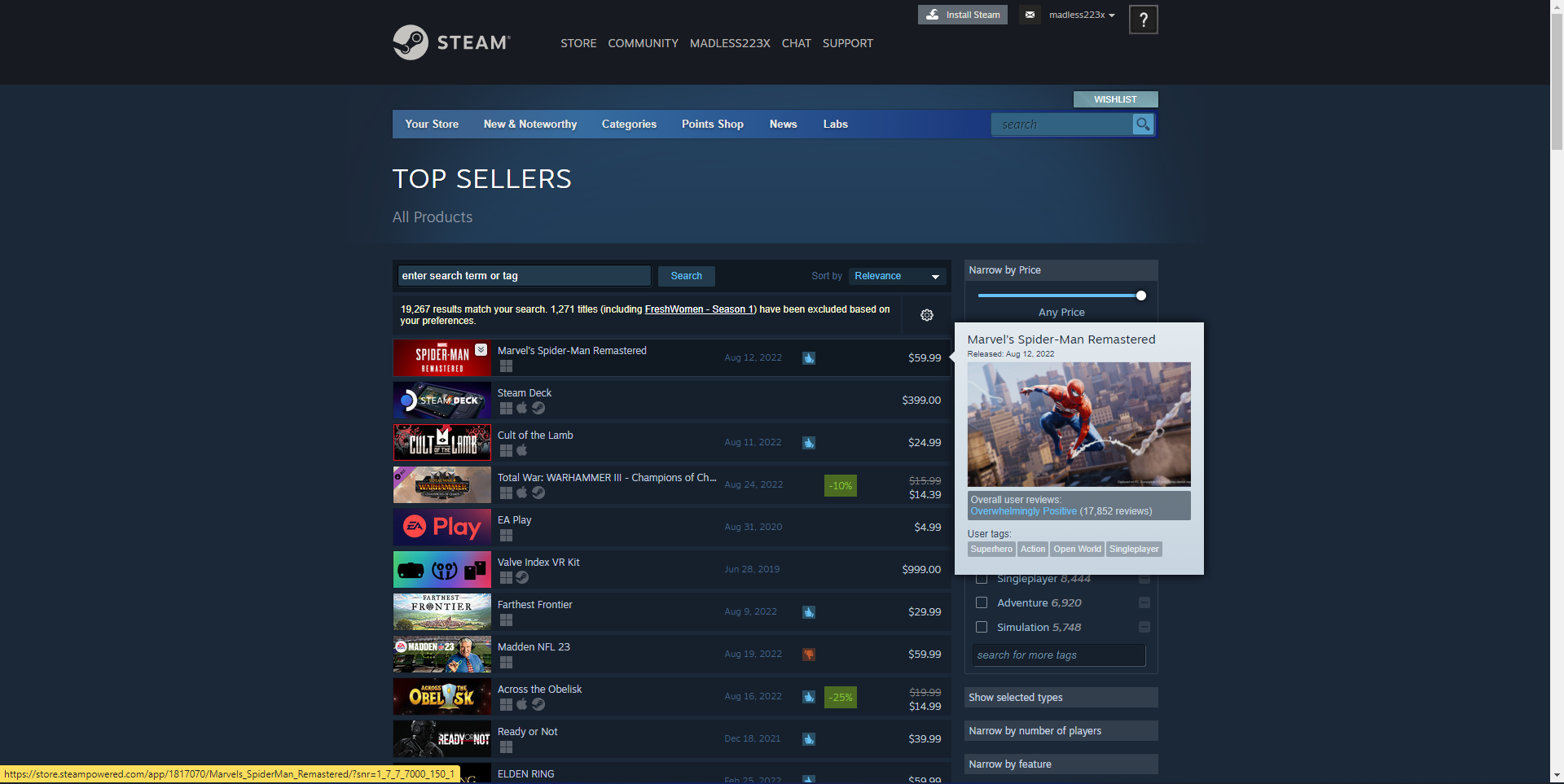Open the envelope notifications icon
Screen dimensions: 1564x784
pos(1030,15)
